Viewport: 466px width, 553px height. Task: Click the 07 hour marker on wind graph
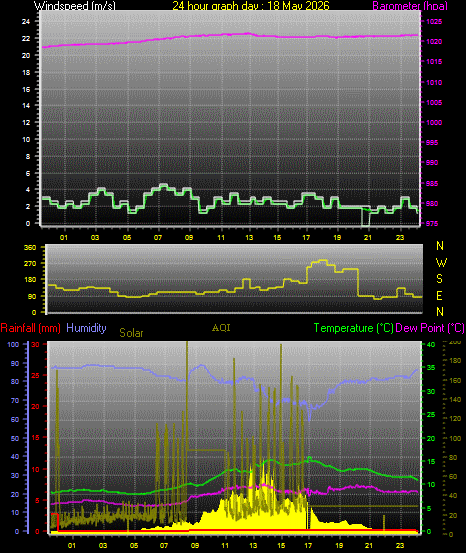(158, 237)
